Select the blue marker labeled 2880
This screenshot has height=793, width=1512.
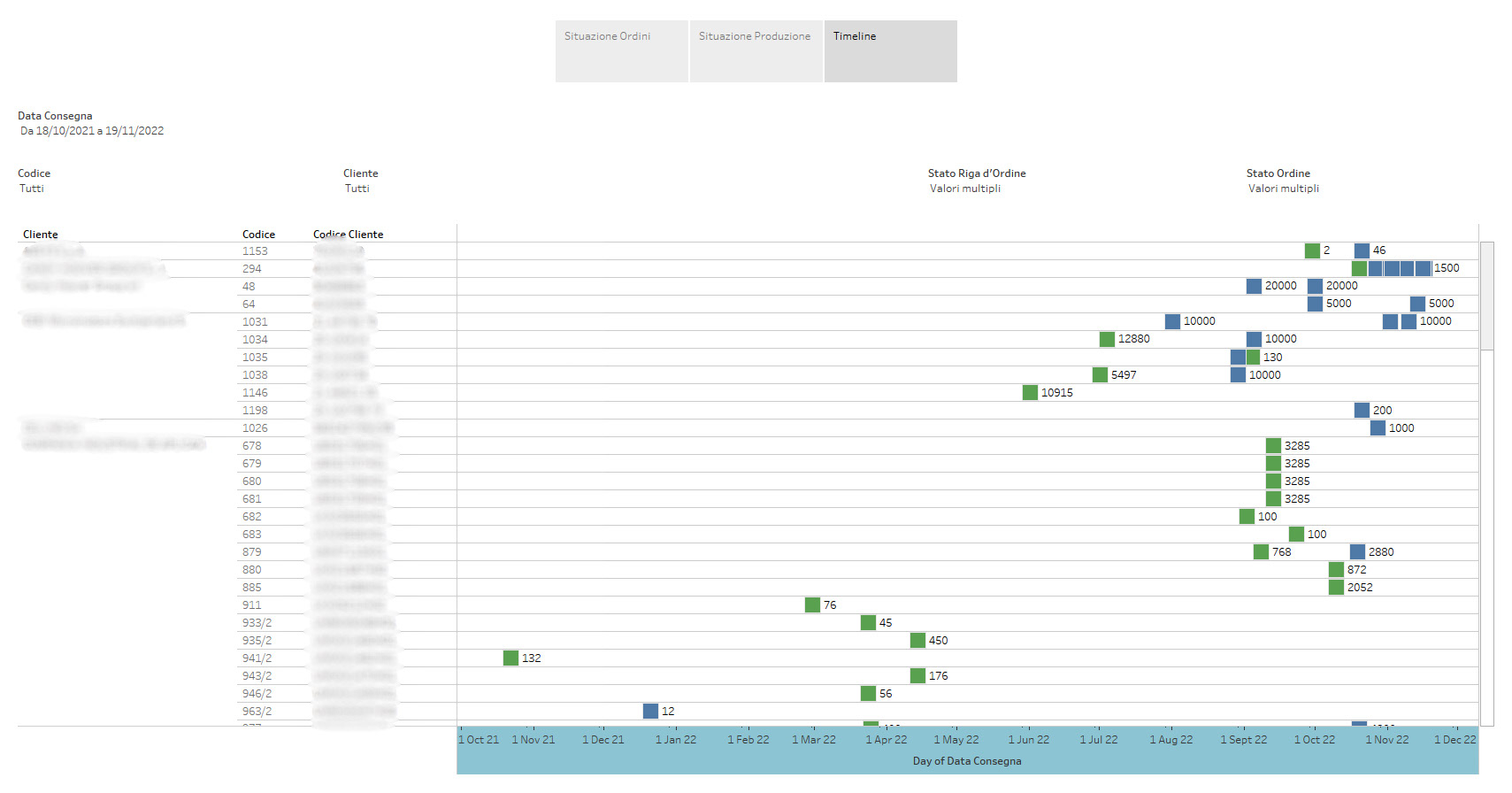pos(1357,551)
